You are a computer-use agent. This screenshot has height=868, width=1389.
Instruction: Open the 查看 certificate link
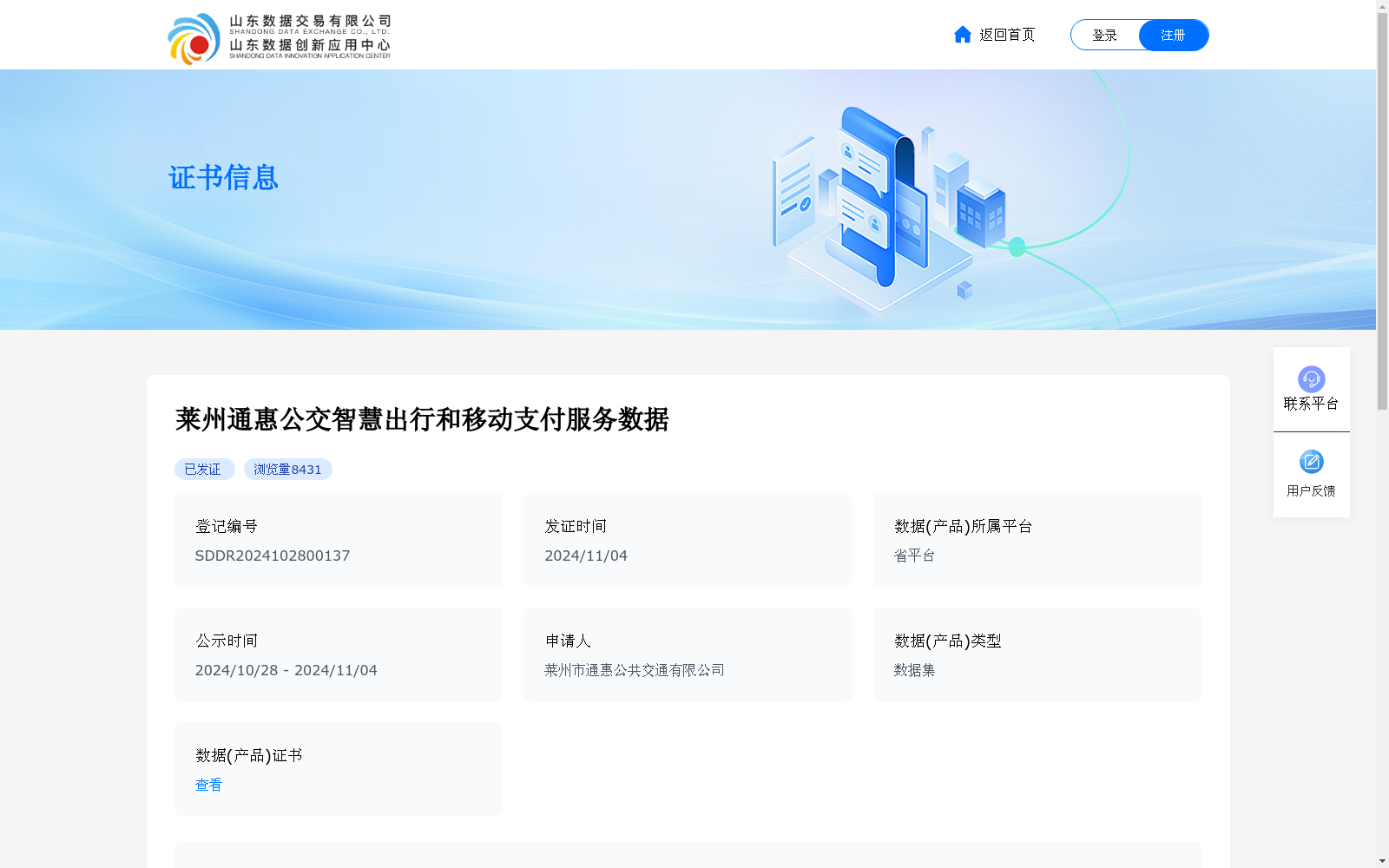click(208, 785)
